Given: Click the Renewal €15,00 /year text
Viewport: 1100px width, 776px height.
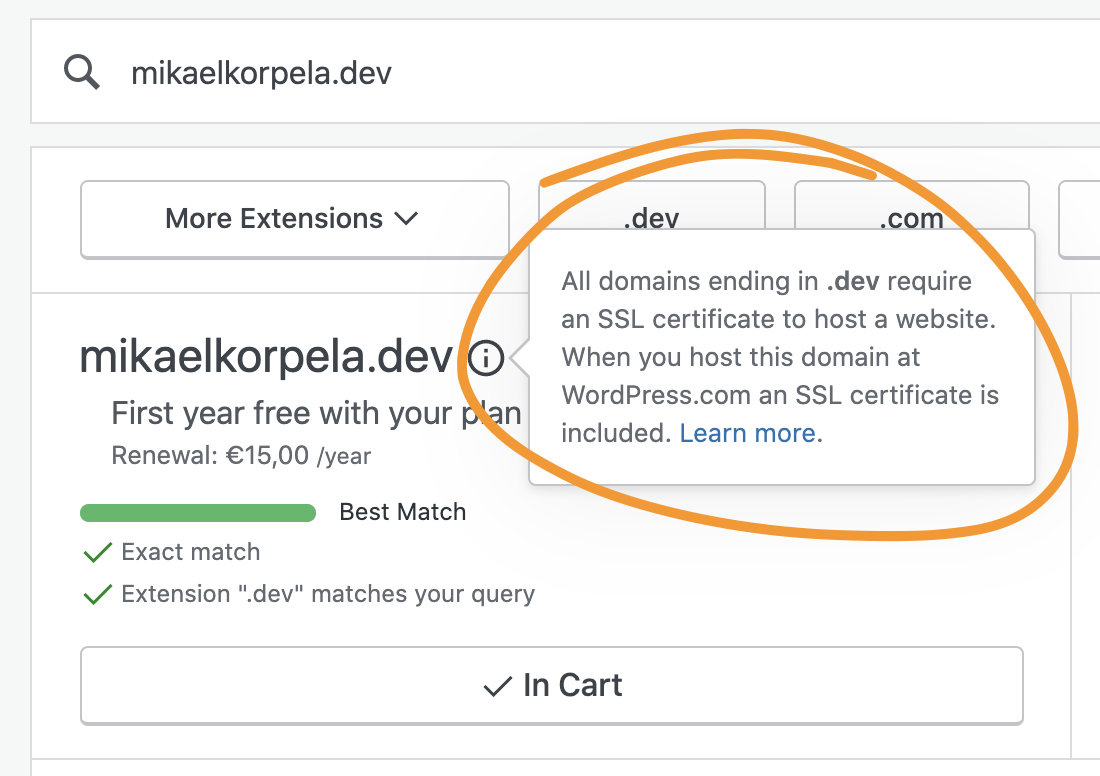Looking at the screenshot, I should pos(241,457).
